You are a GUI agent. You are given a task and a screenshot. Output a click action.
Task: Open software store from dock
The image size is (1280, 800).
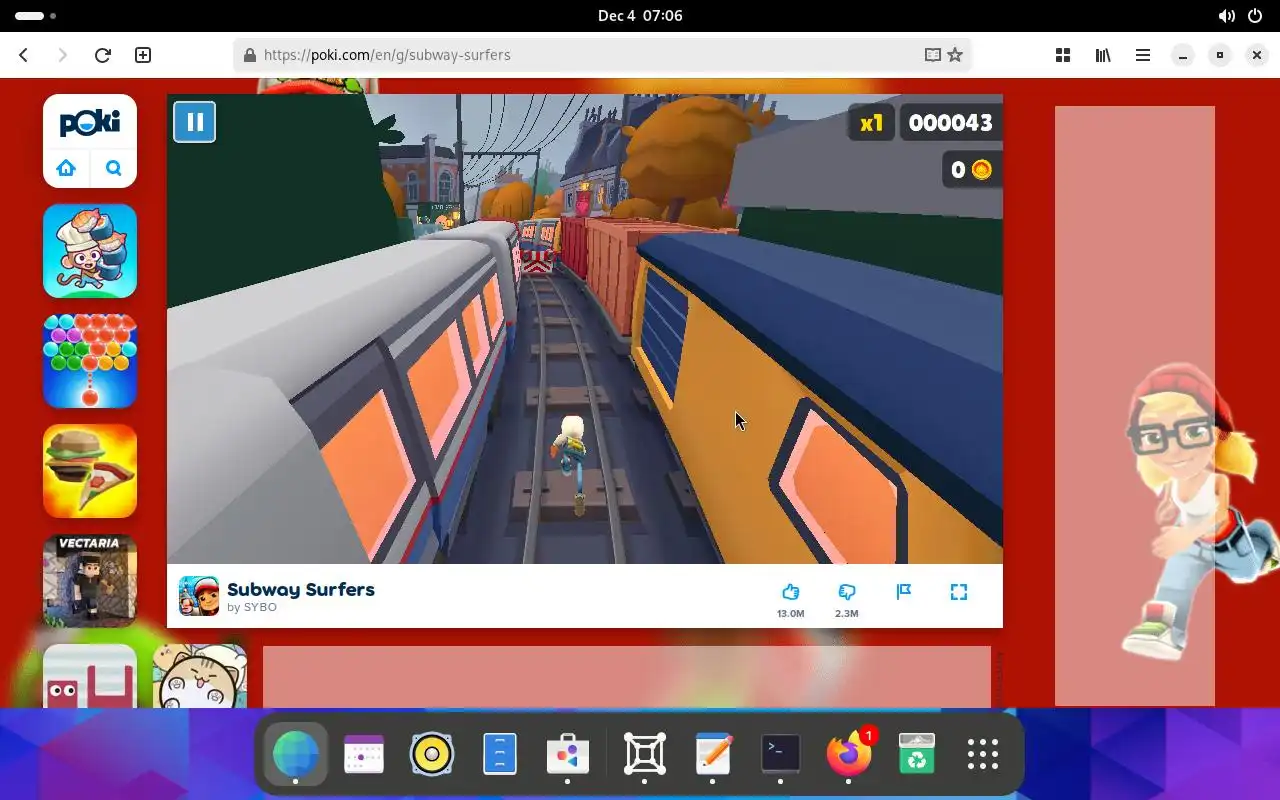568,754
